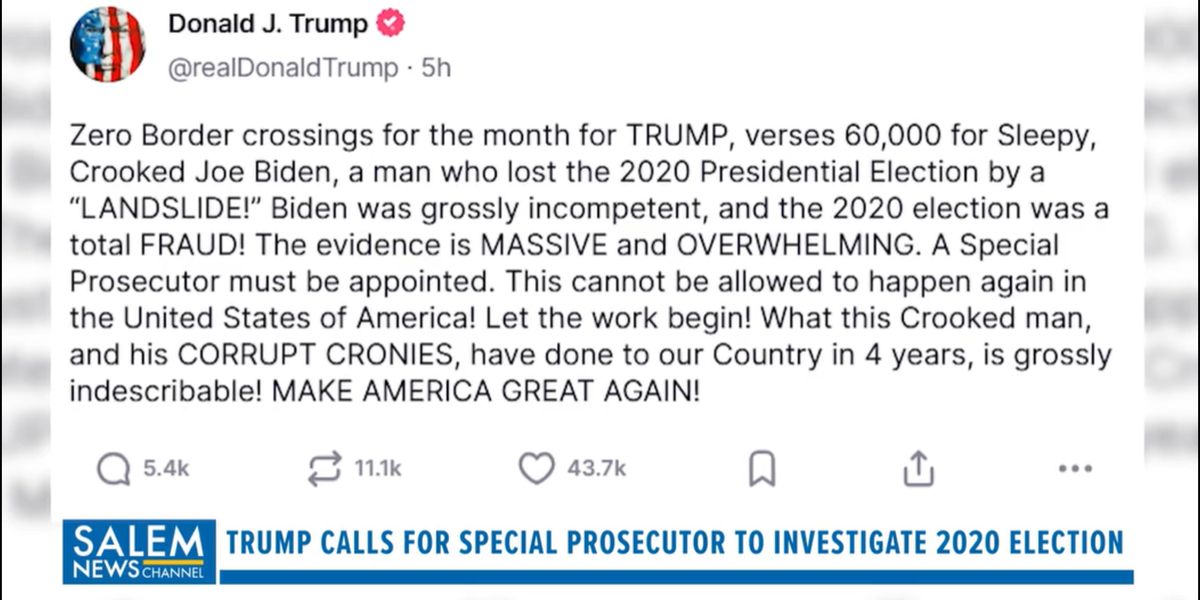Click the reply speech bubble icon
The width and height of the screenshot is (1200, 600).
pyautogui.click(x=113, y=468)
